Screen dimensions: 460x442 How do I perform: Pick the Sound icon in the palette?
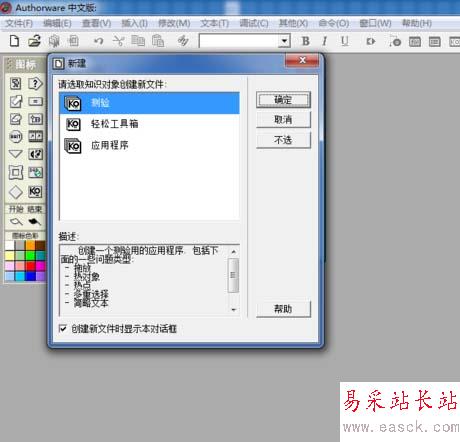[36, 154]
